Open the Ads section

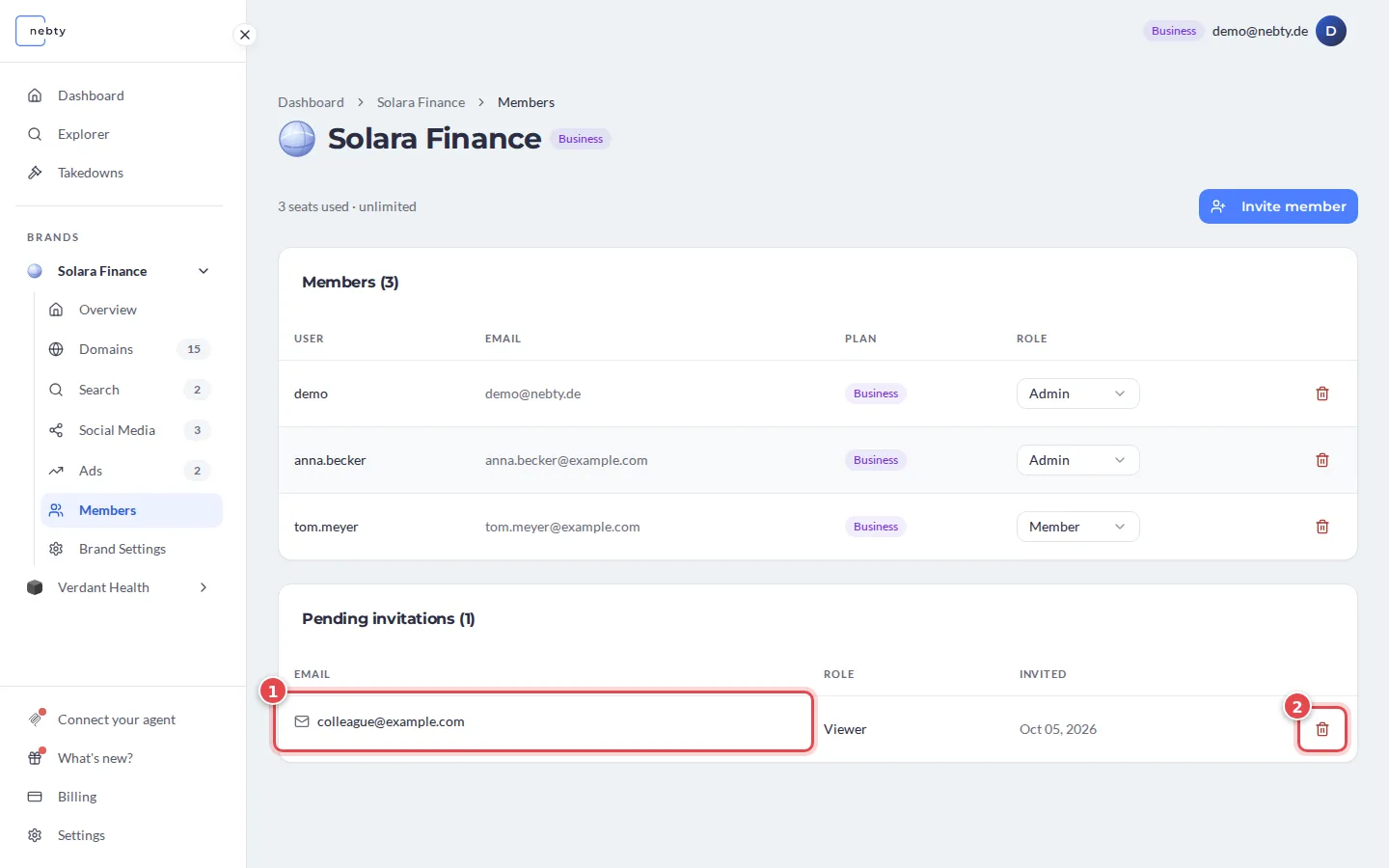[x=131, y=471]
